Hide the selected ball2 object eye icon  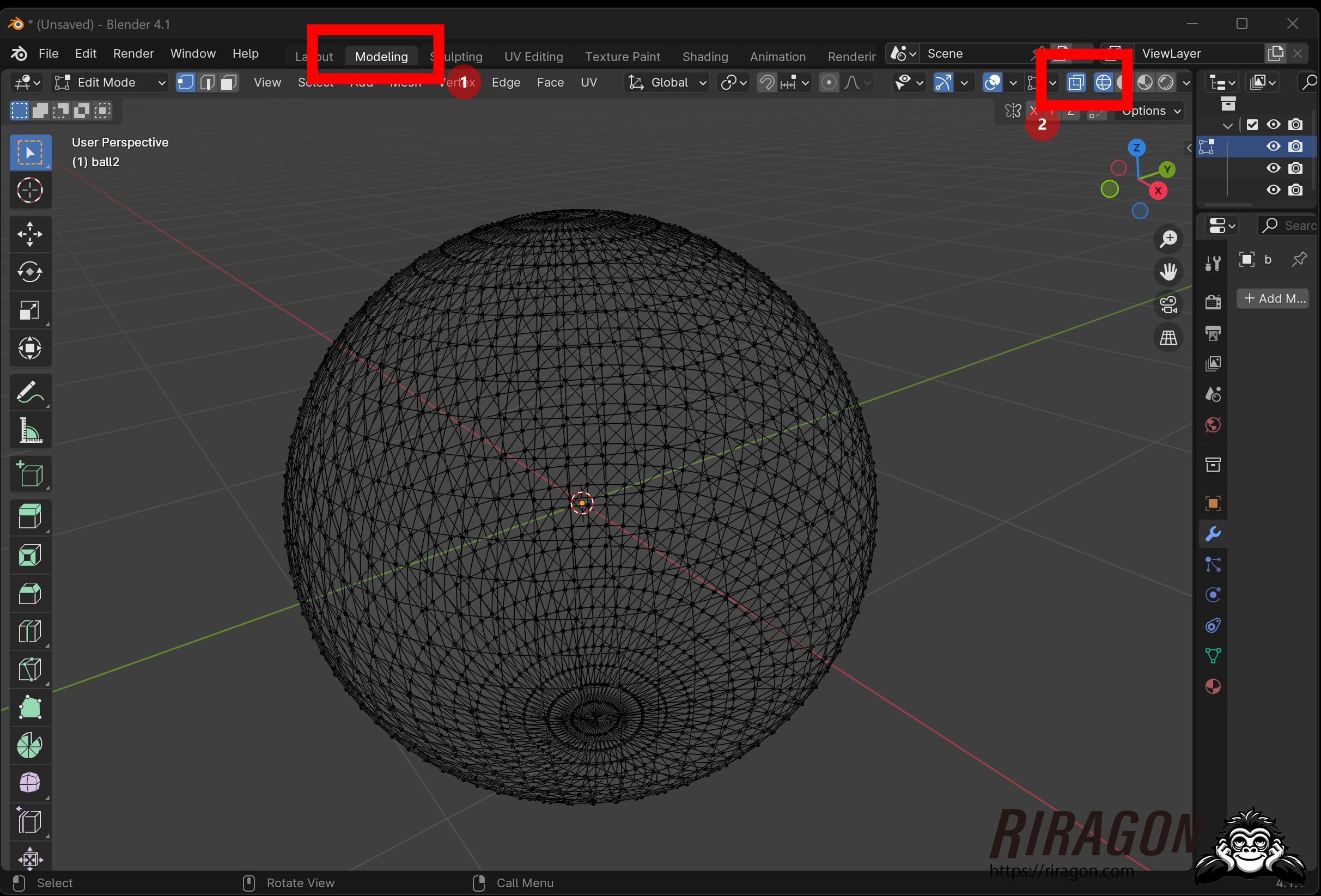[x=1273, y=146]
